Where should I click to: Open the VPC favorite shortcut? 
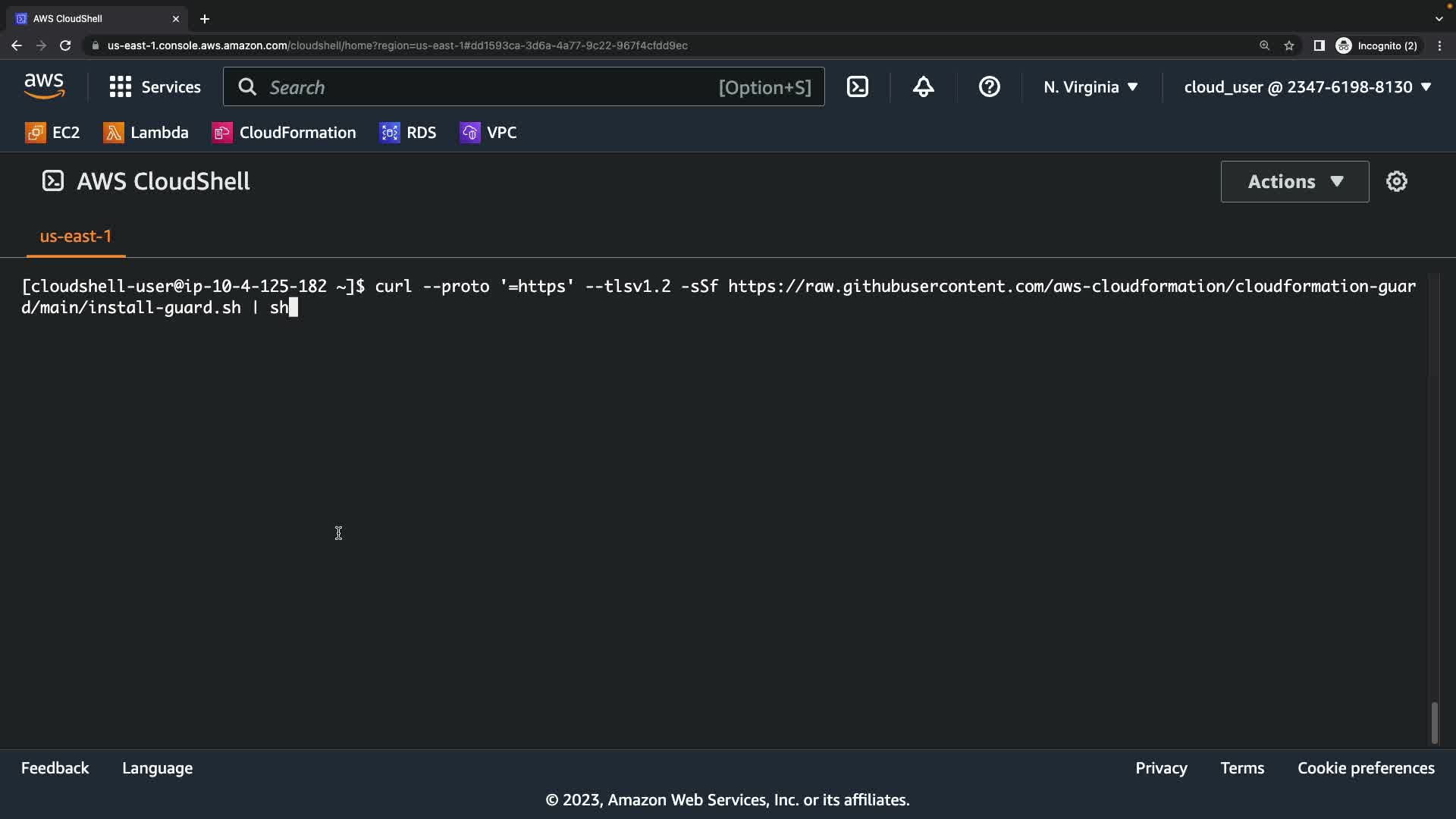488,133
